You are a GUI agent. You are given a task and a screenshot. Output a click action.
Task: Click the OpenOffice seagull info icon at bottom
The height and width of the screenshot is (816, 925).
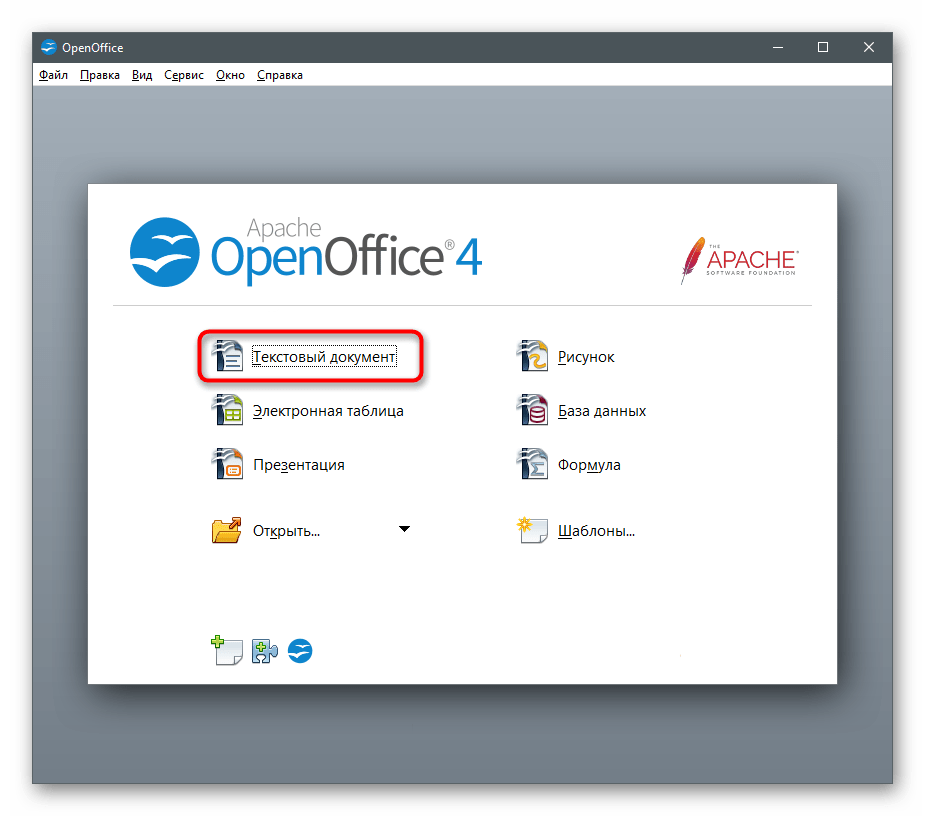point(300,651)
